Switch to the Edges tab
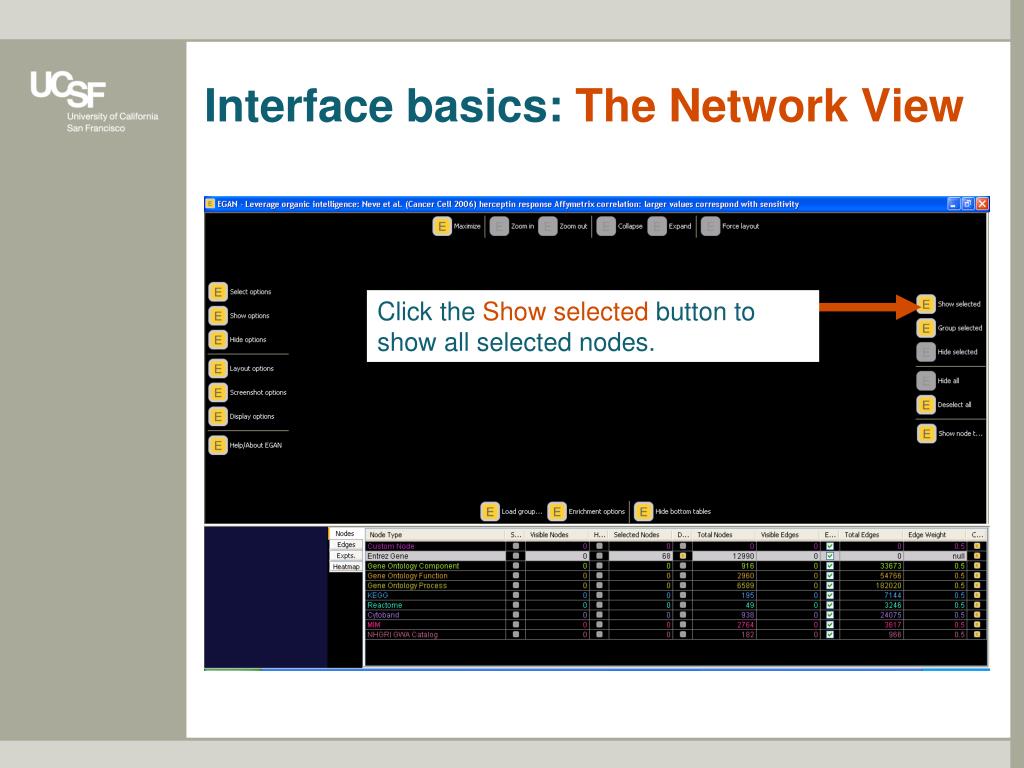 tap(346, 545)
